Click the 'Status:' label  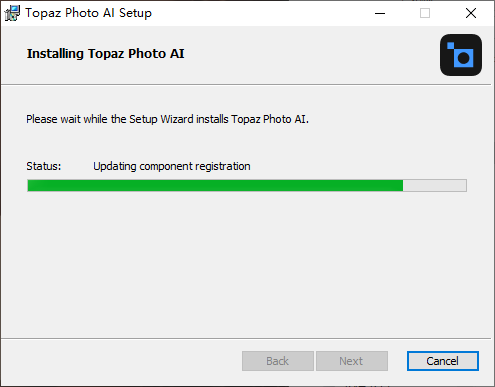[44, 166]
